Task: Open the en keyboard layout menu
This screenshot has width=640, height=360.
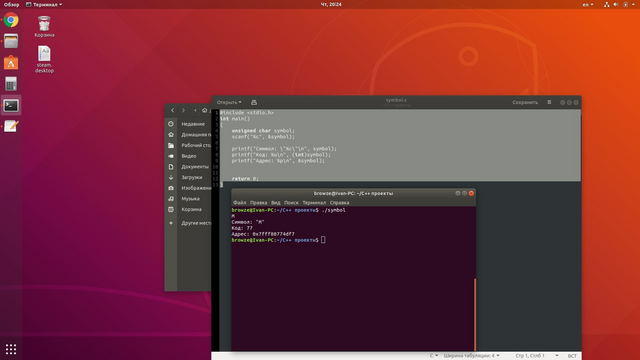Action: (x=588, y=4)
